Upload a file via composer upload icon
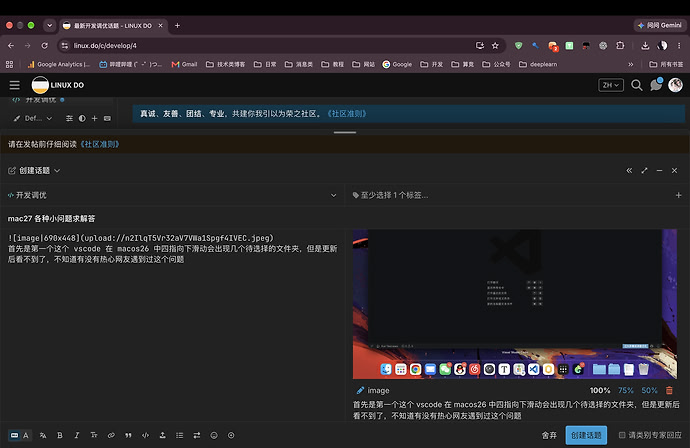690x448 pixels. click(x=162, y=435)
